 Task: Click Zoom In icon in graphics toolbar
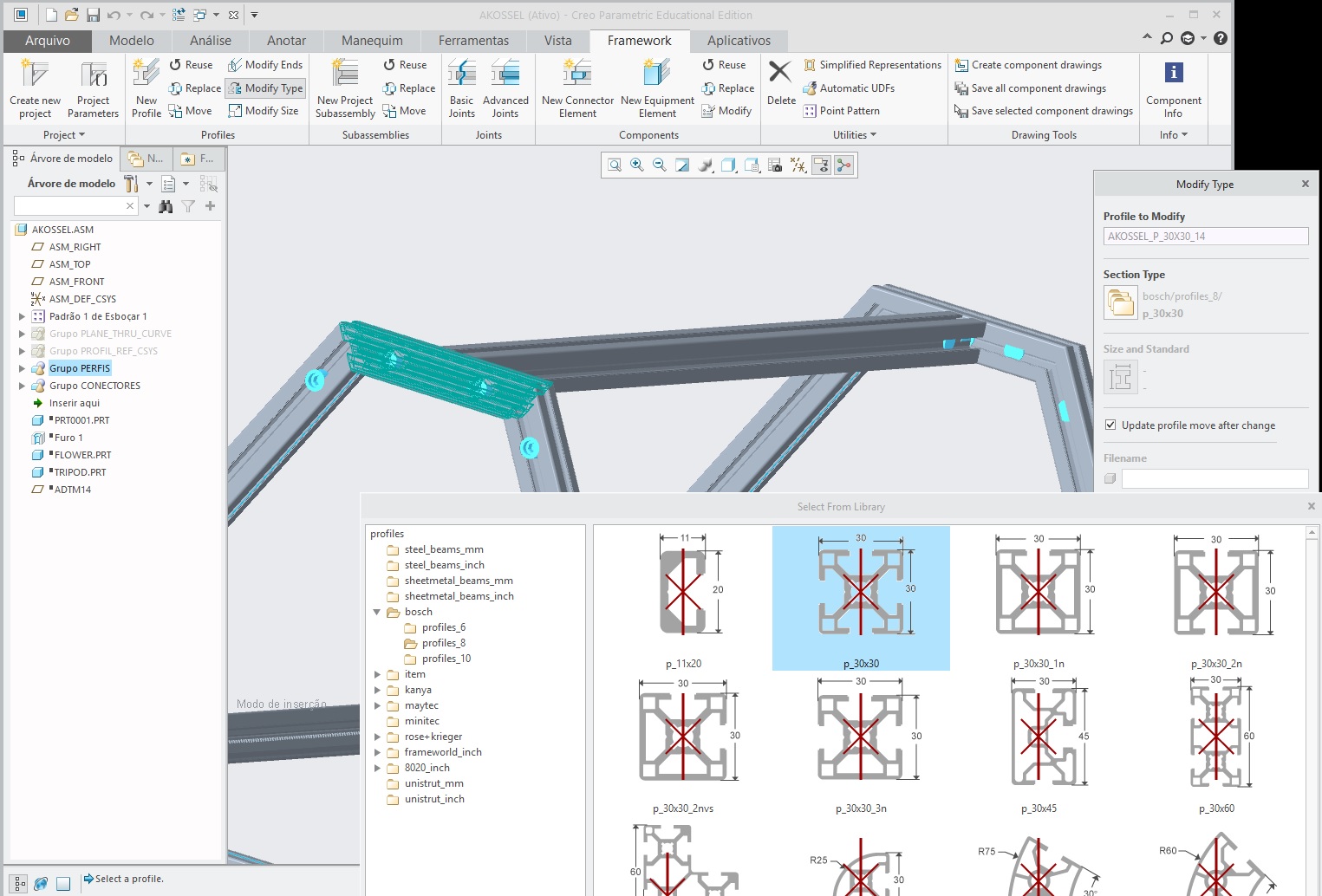(x=637, y=166)
